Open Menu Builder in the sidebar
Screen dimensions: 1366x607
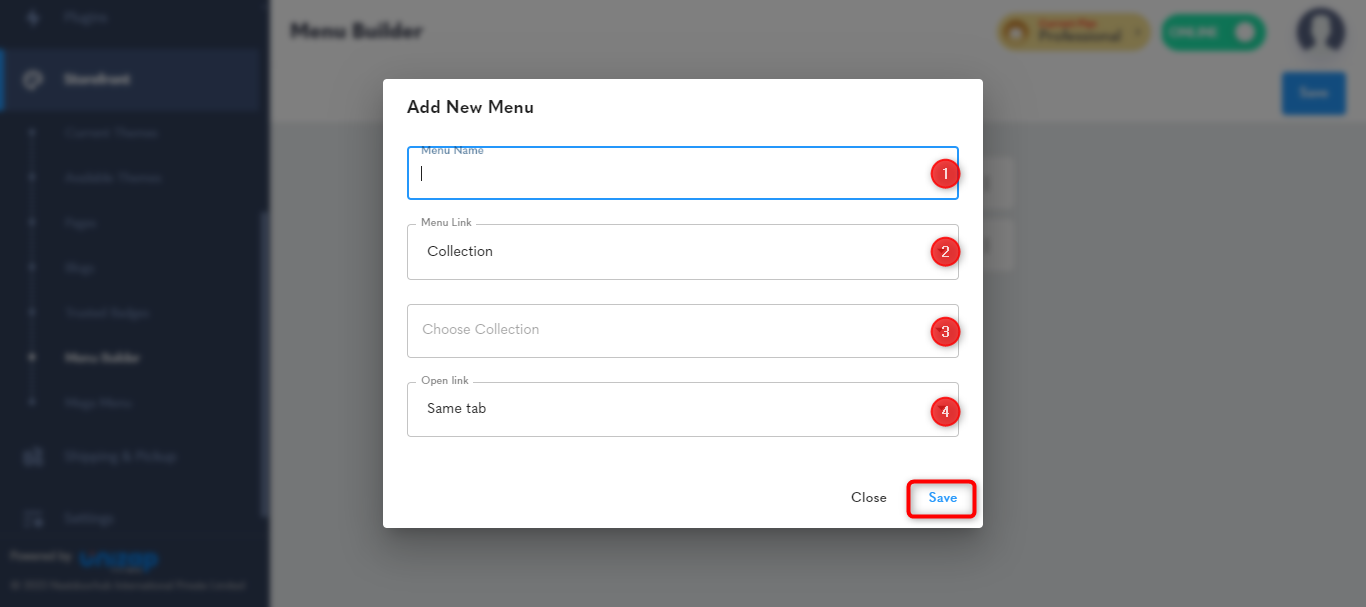pos(102,357)
